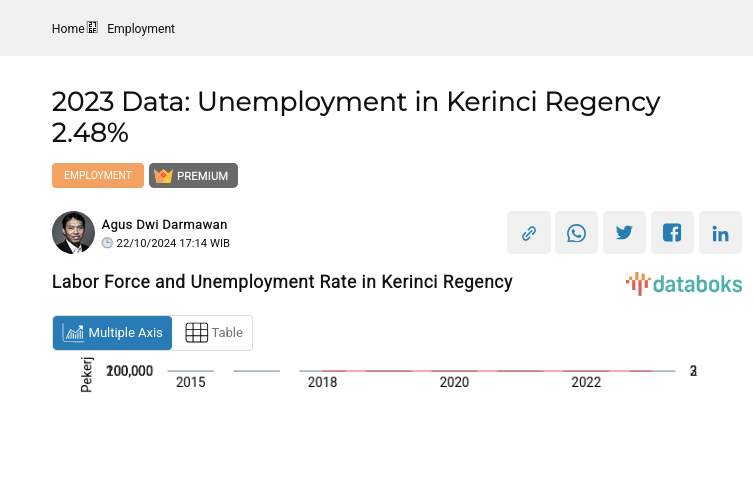The image size is (753, 498).
Task: Click the 2022 label on the chart axis
Action: click(x=586, y=382)
